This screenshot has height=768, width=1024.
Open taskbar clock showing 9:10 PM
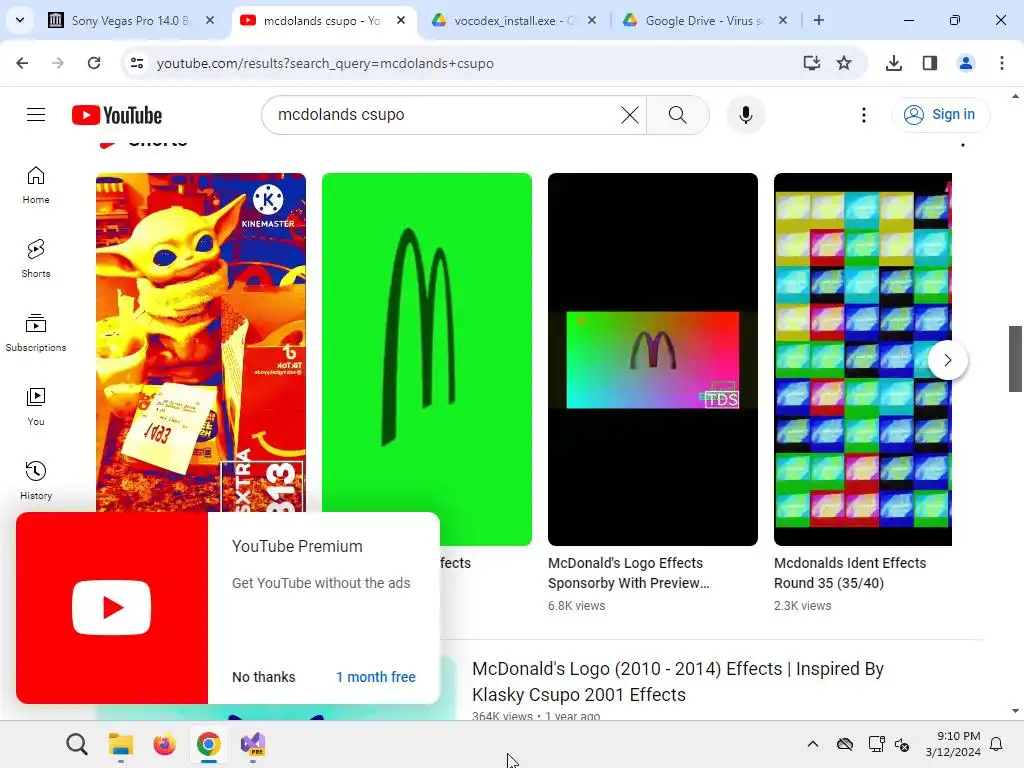coord(953,744)
